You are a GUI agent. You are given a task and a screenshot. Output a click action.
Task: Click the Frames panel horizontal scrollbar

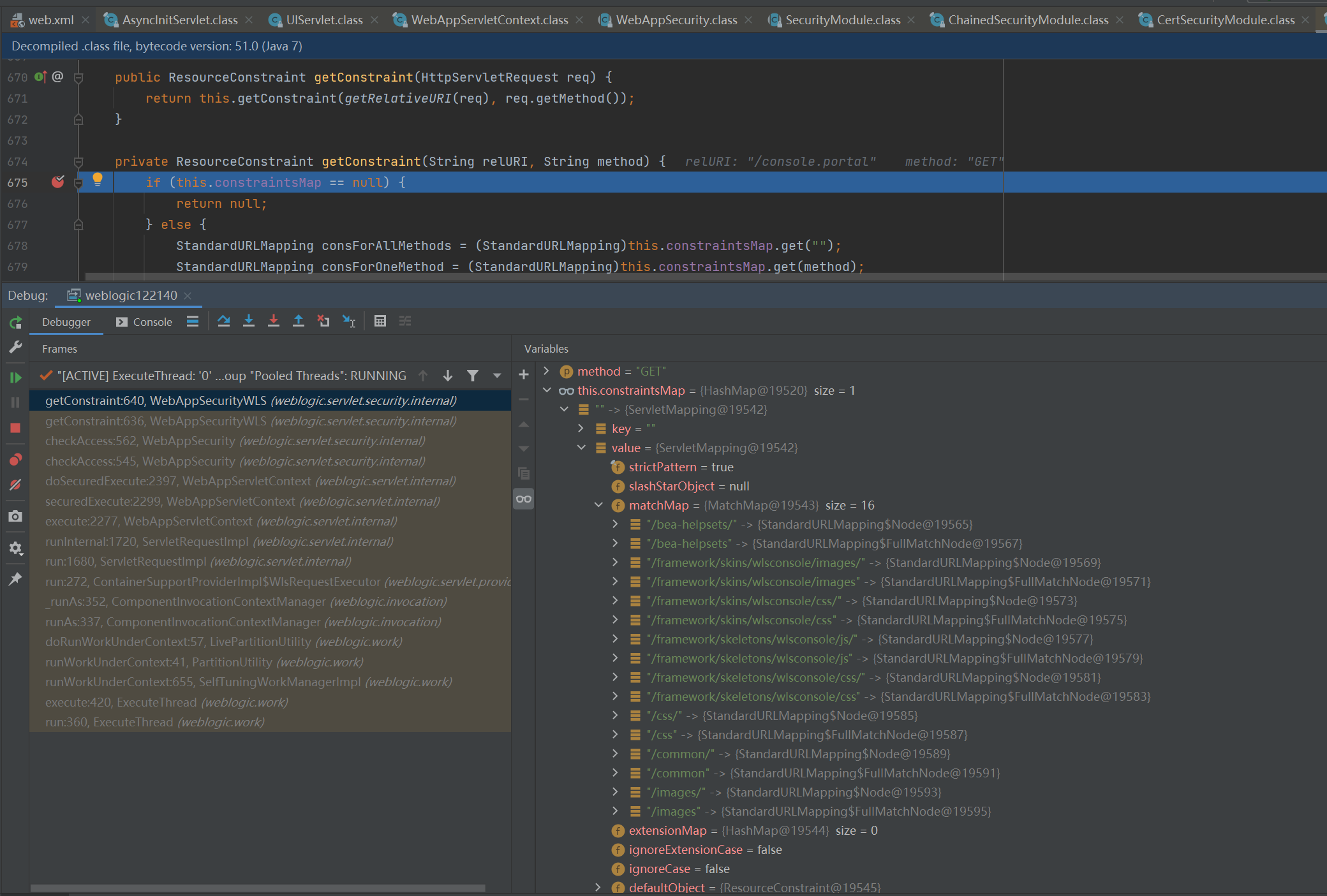click(258, 888)
